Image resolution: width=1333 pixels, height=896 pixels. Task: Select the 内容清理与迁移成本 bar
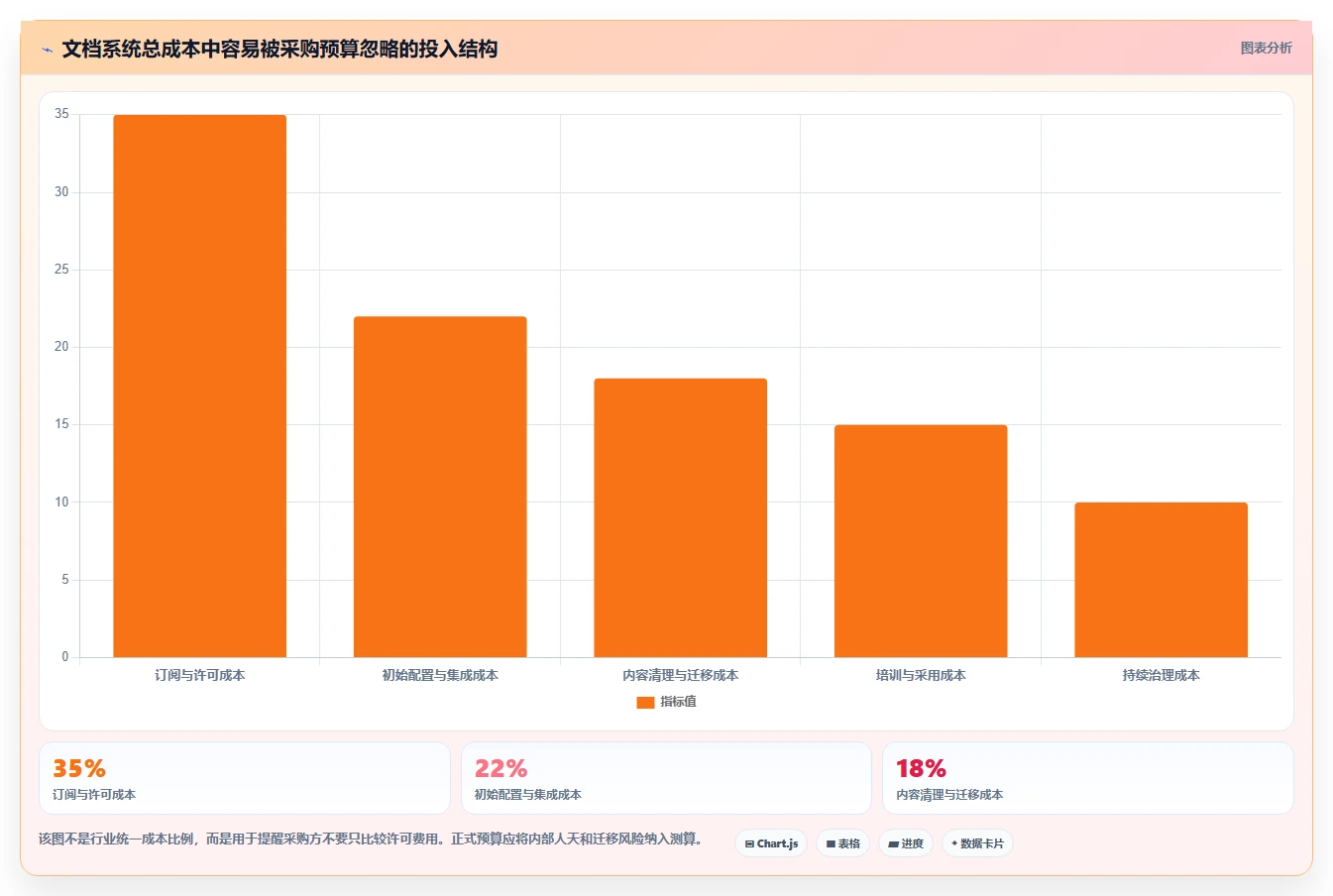click(x=681, y=517)
